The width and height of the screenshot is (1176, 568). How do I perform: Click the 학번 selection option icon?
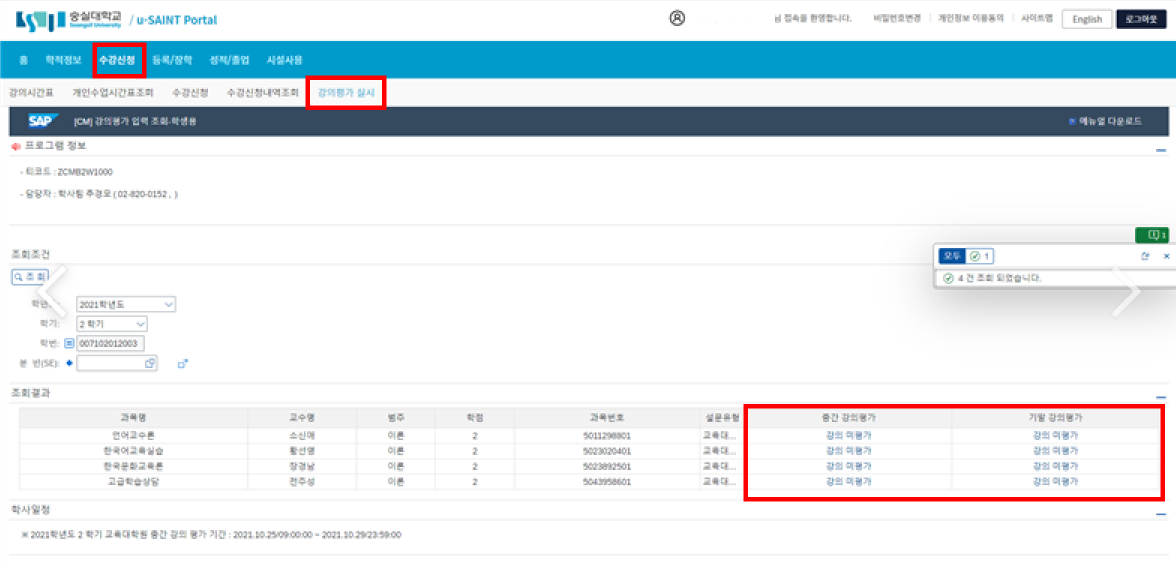pos(69,344)
